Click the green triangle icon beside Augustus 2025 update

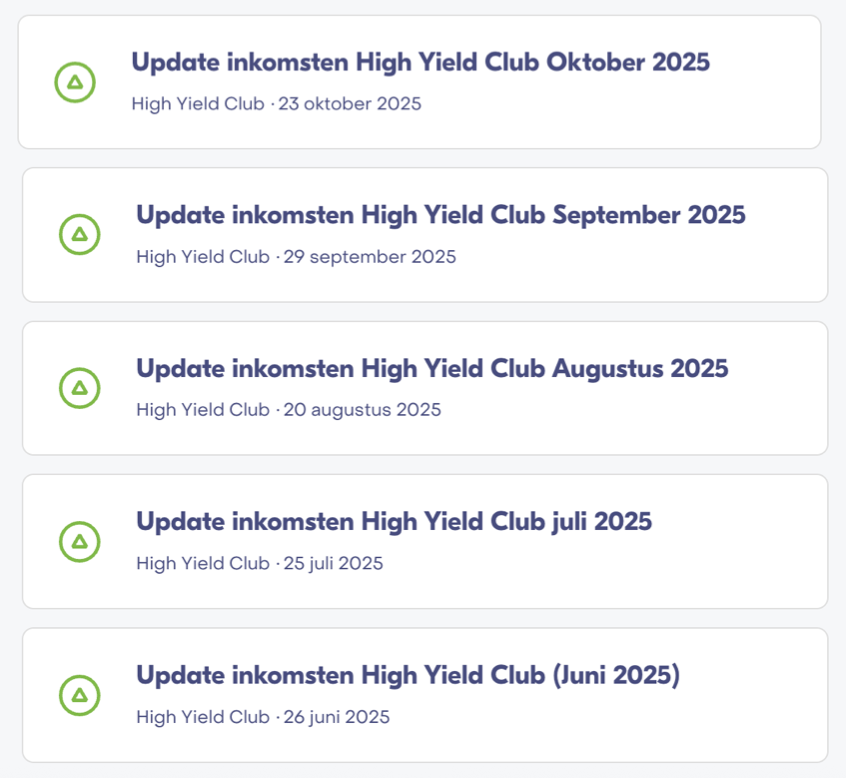pos(80,388)
